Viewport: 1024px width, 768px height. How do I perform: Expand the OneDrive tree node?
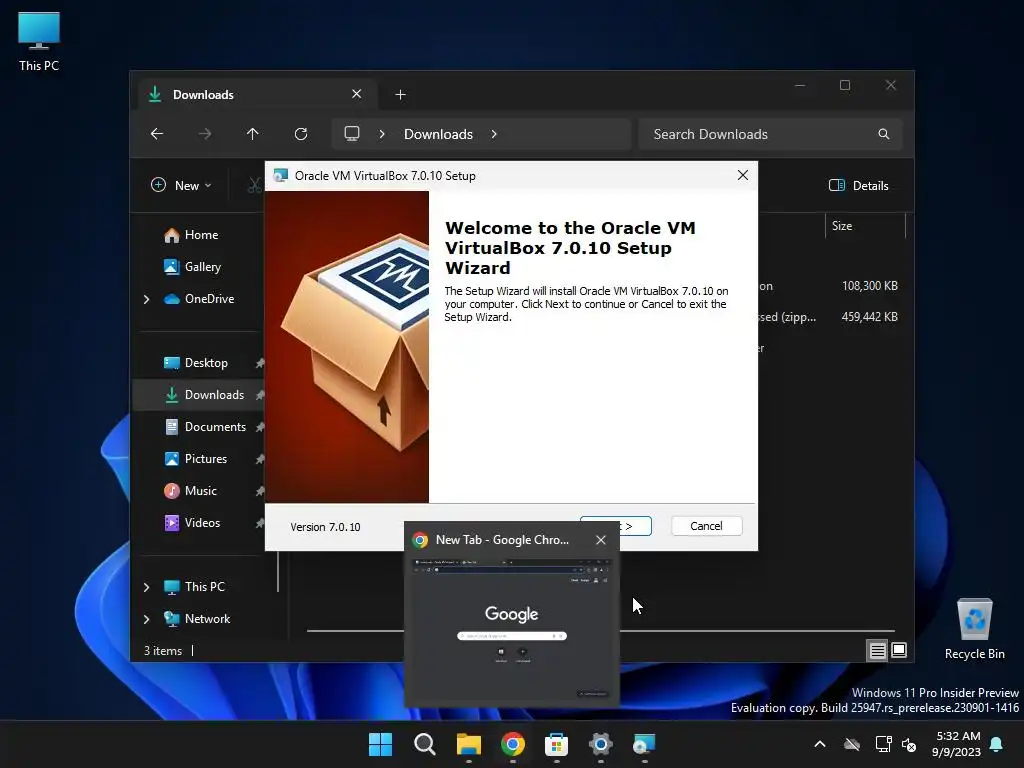coord(146,299)
